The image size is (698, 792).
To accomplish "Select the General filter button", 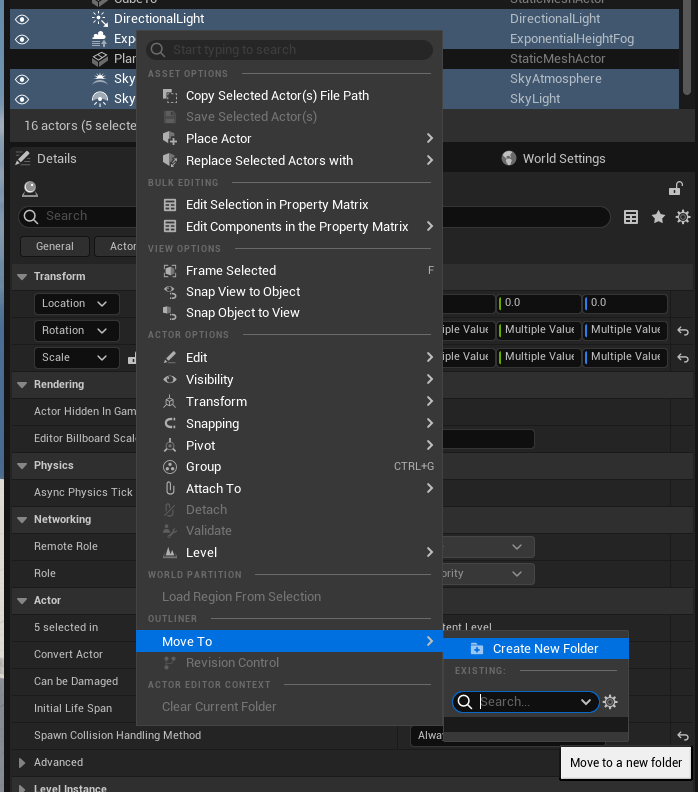I will point(55,246).
